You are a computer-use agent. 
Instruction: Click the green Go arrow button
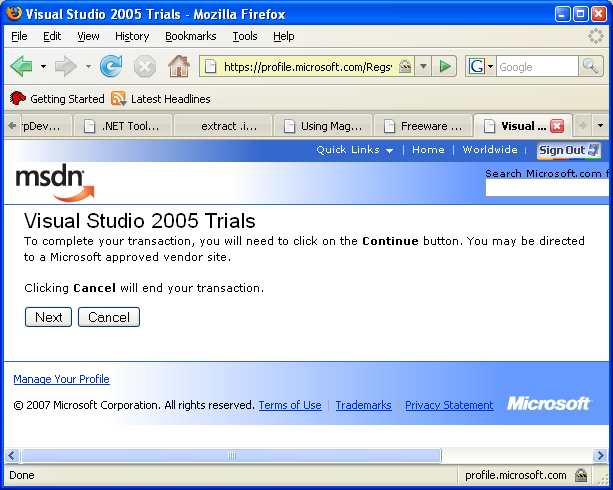[445, 66]
